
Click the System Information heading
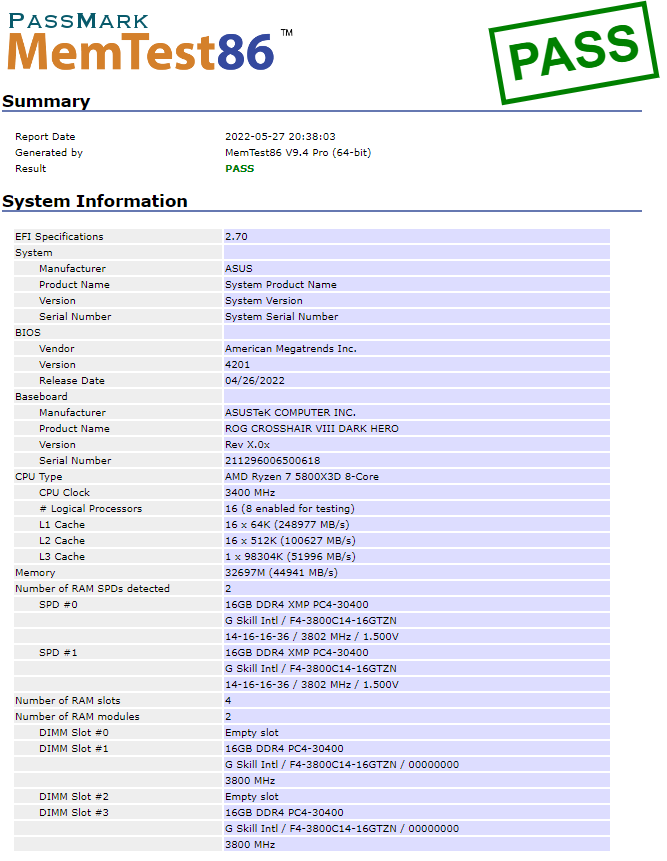click(x=95, y=201)
